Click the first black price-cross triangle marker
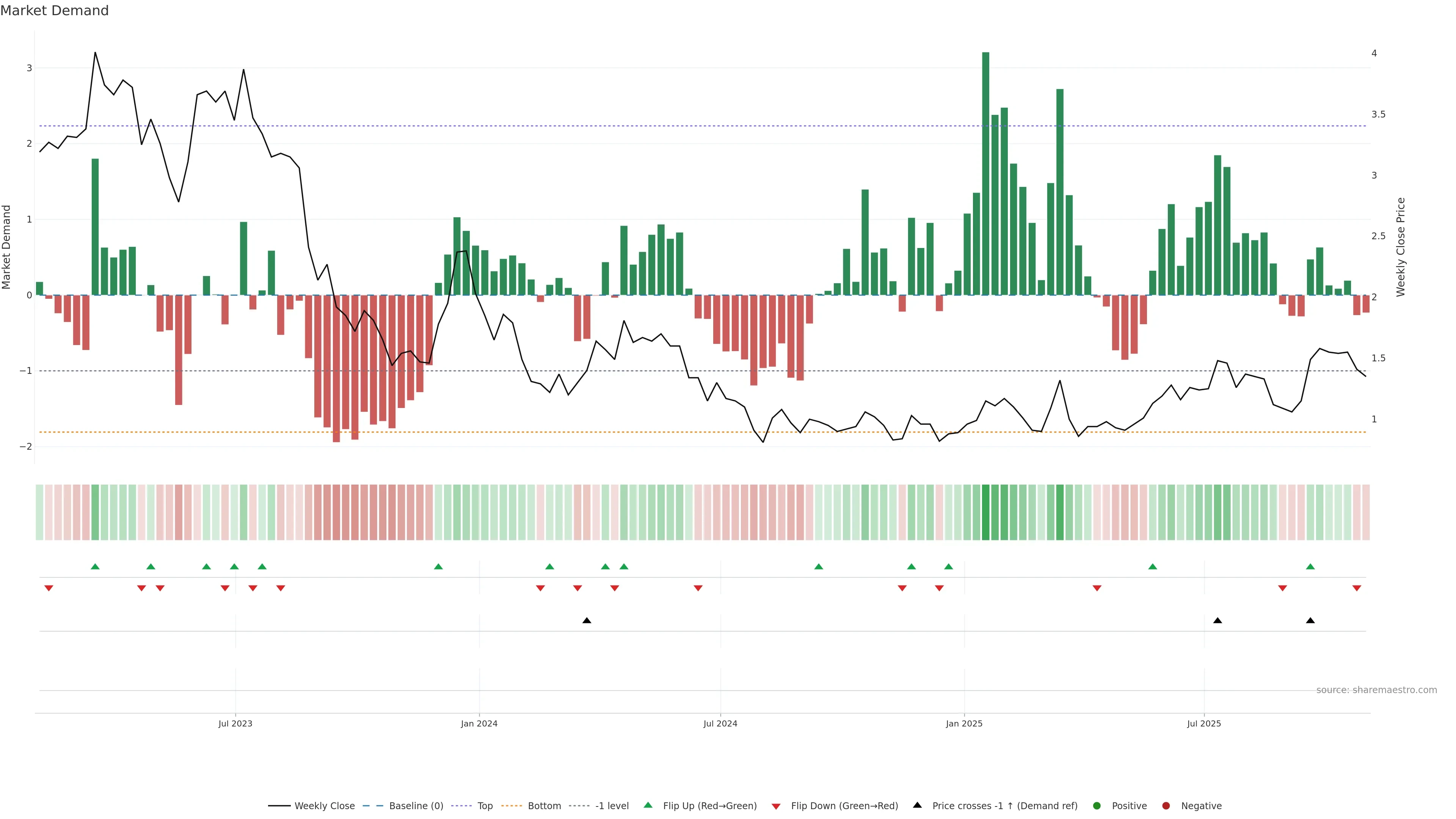 [x=587, y=621]
